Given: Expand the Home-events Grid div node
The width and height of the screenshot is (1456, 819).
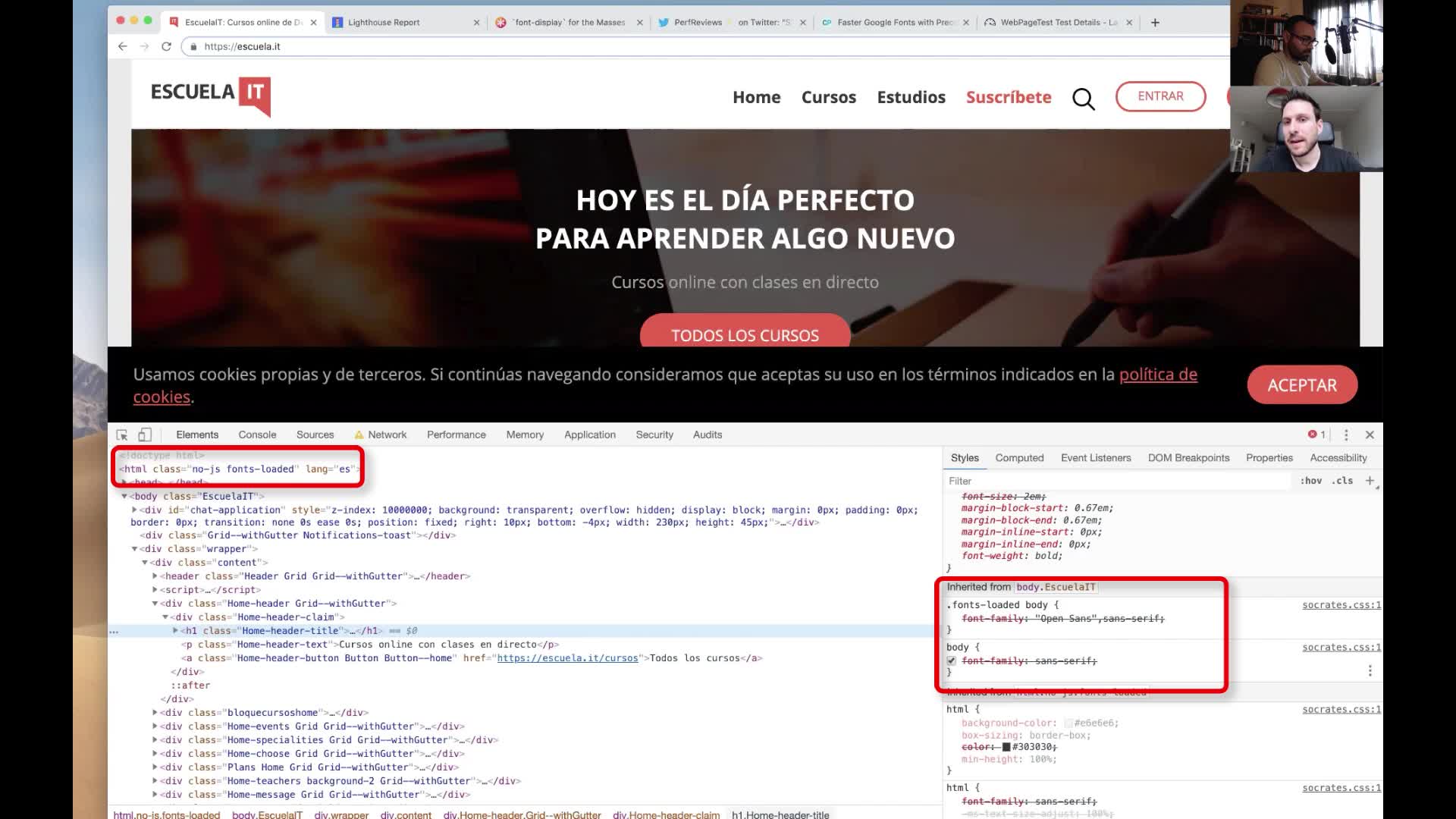Looking at the screenshot, I should (155, 726).
